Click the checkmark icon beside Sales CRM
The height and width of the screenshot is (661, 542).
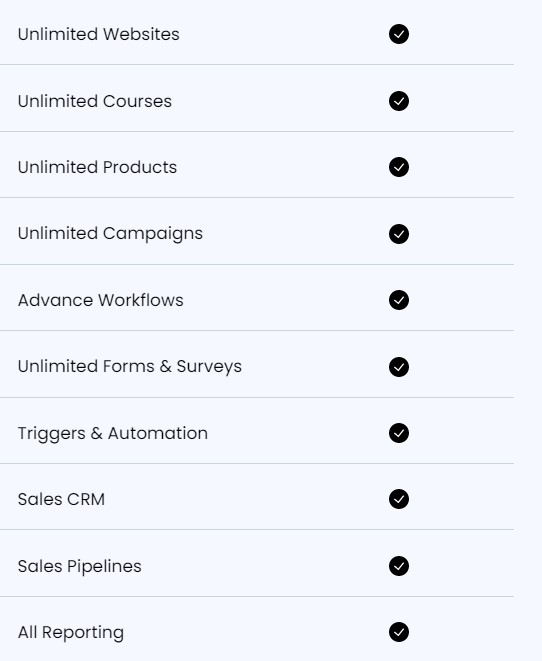click(x=399, y=499)
